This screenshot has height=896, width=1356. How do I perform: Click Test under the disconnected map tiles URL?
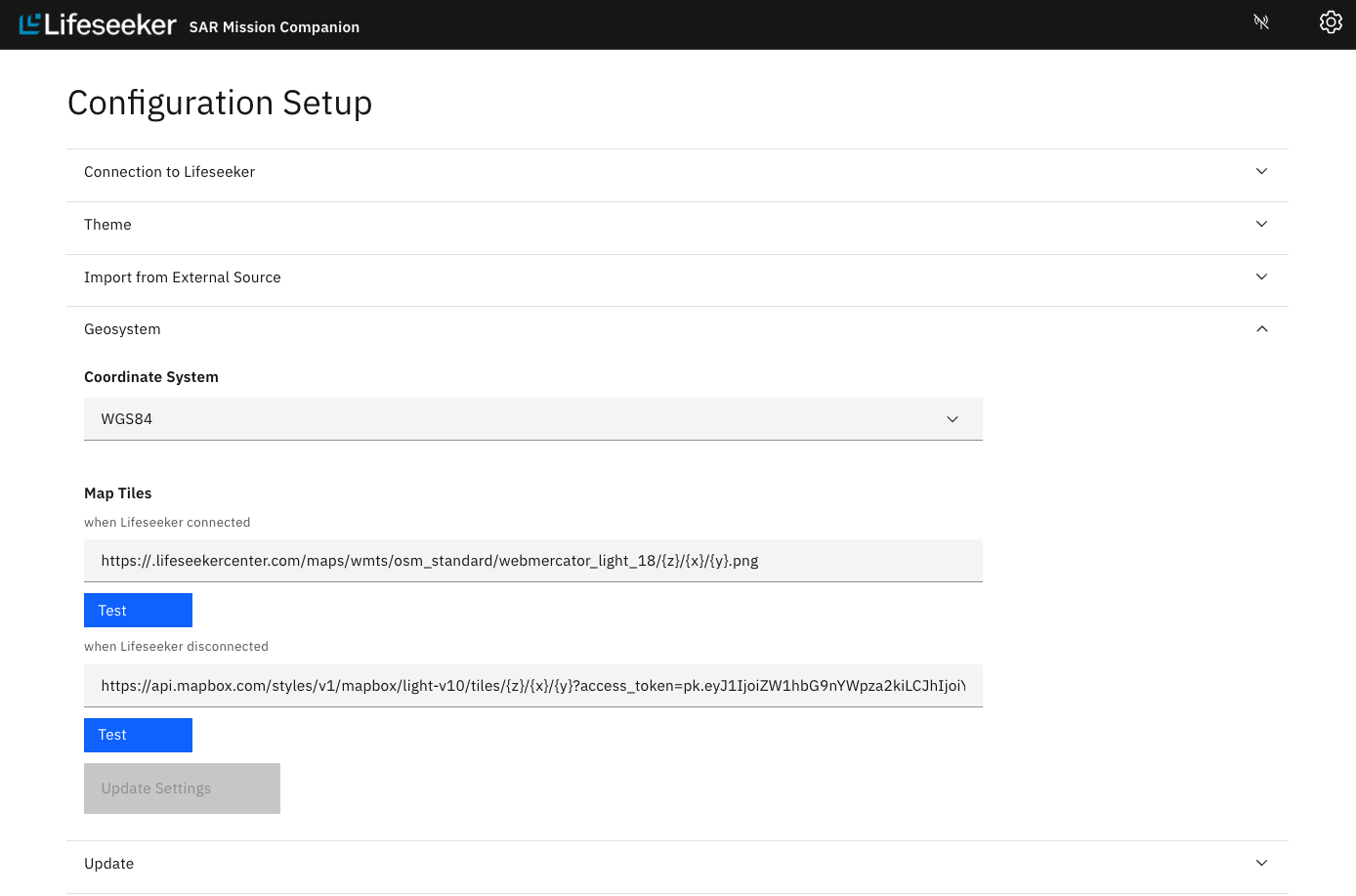(138, 735)
